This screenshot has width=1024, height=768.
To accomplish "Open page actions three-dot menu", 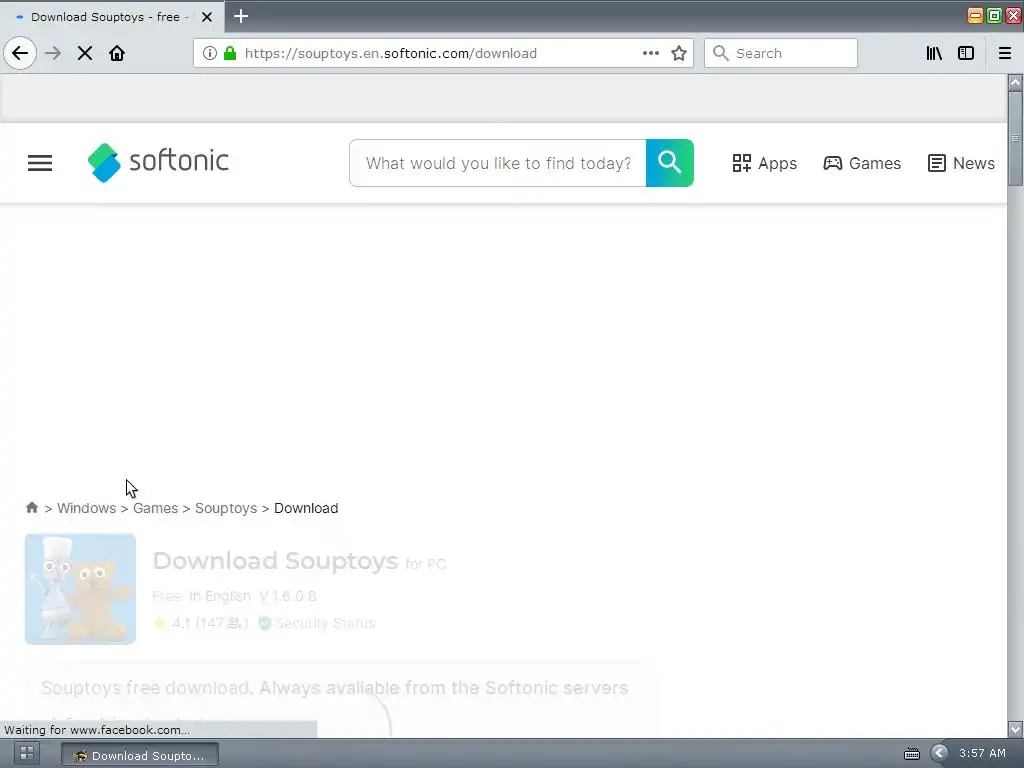I will point(650,53).
